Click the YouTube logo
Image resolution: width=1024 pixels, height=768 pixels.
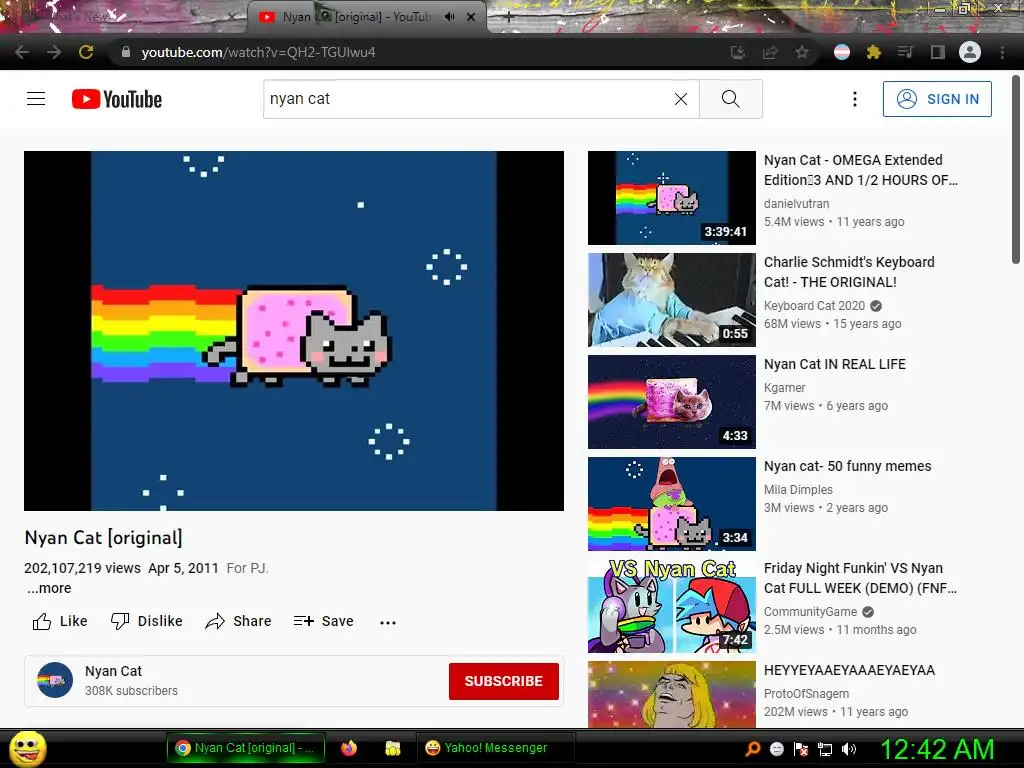117,99
